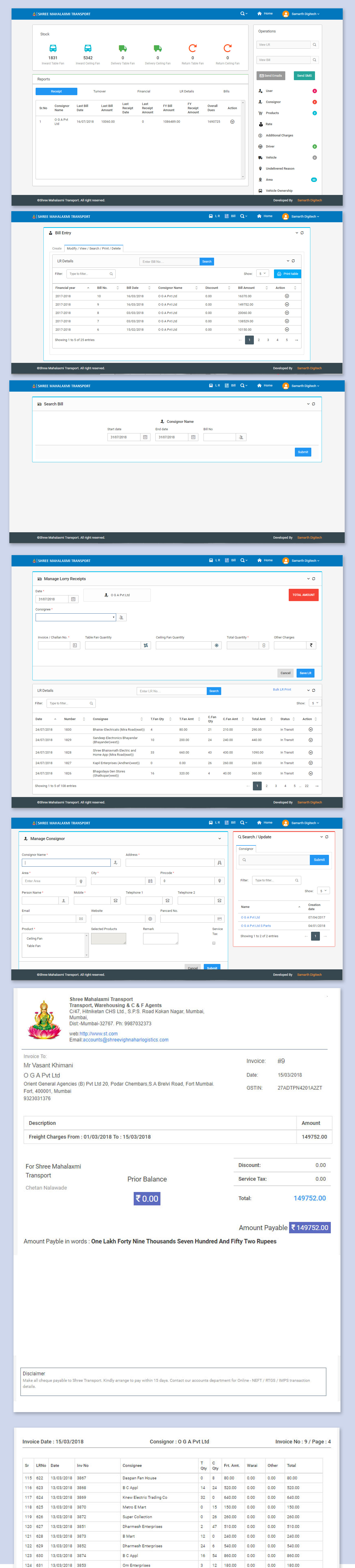
Task: Open Show entries dropdown in lorry LR Details
Action: coord(315,703)
